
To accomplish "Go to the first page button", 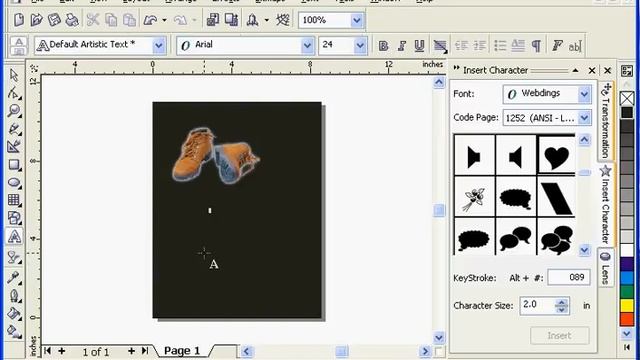I will (48, 351).
